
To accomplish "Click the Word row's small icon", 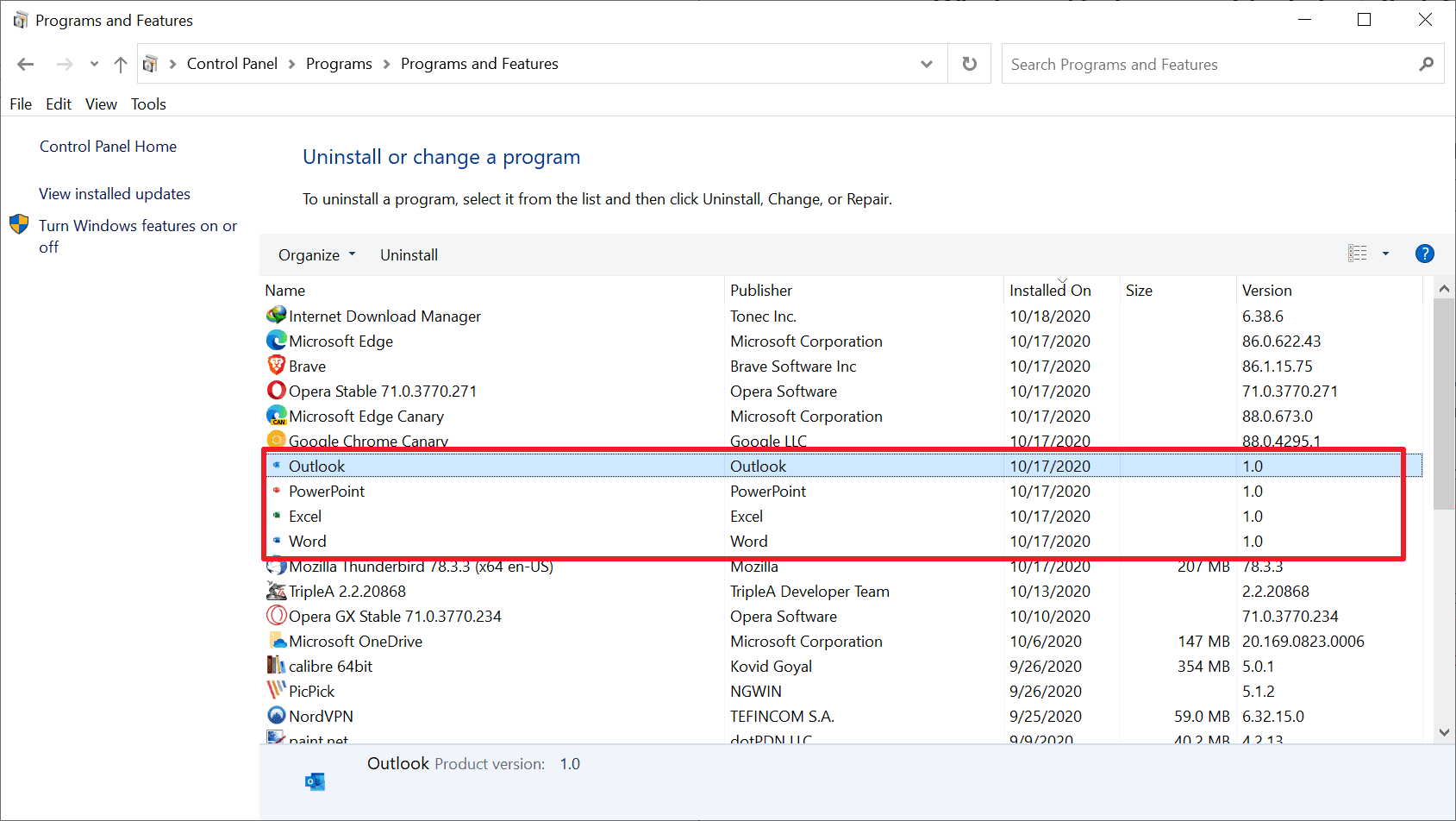I will (277, 541).
